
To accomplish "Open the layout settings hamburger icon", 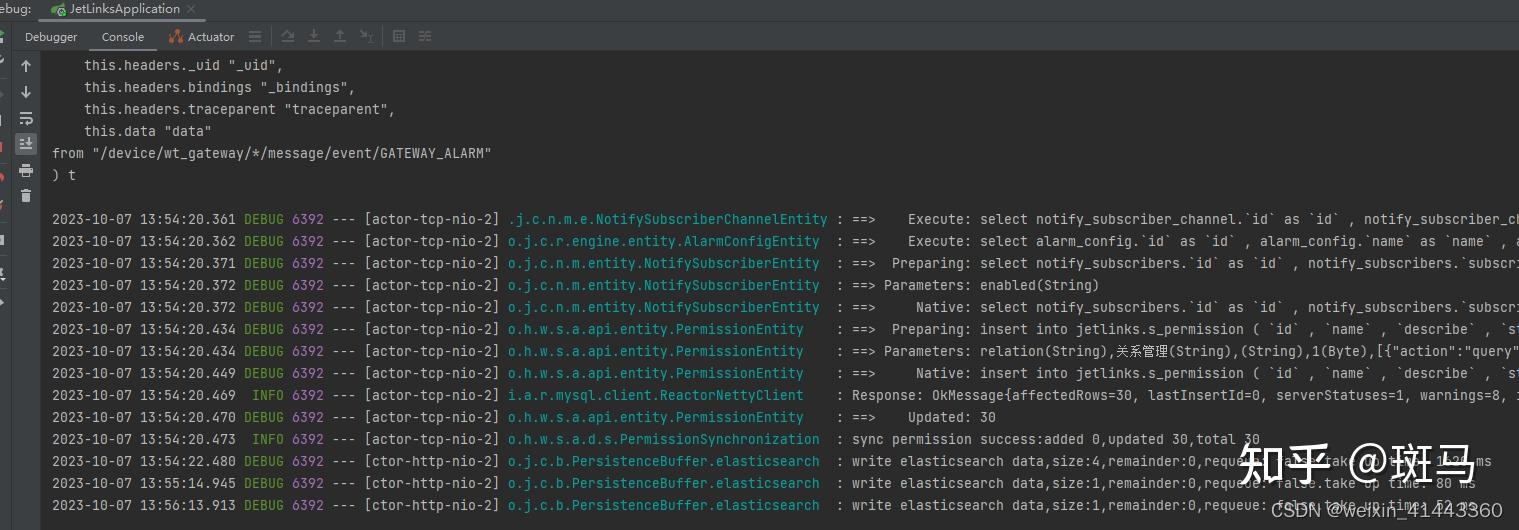I will pyautogui.click(x=255, y=36).
